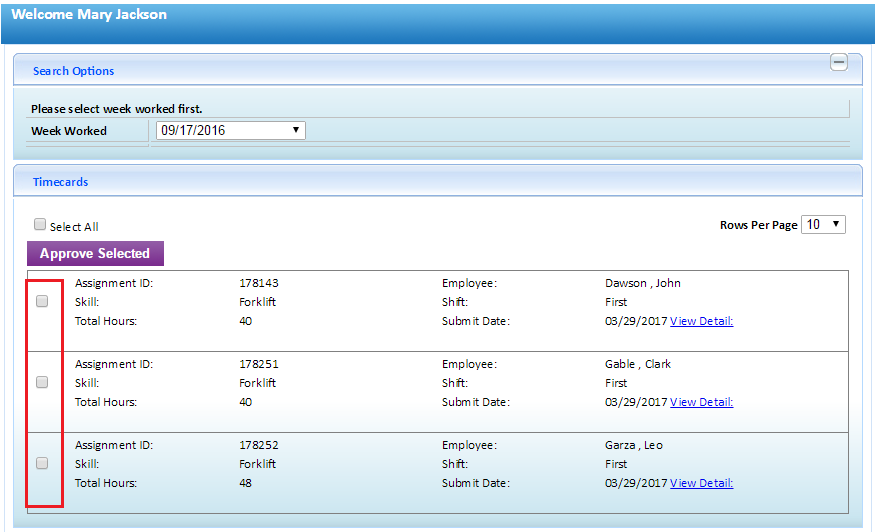Click the Rows Per Page label
This screenshot has height=532, width=879.
coord(758,225)
